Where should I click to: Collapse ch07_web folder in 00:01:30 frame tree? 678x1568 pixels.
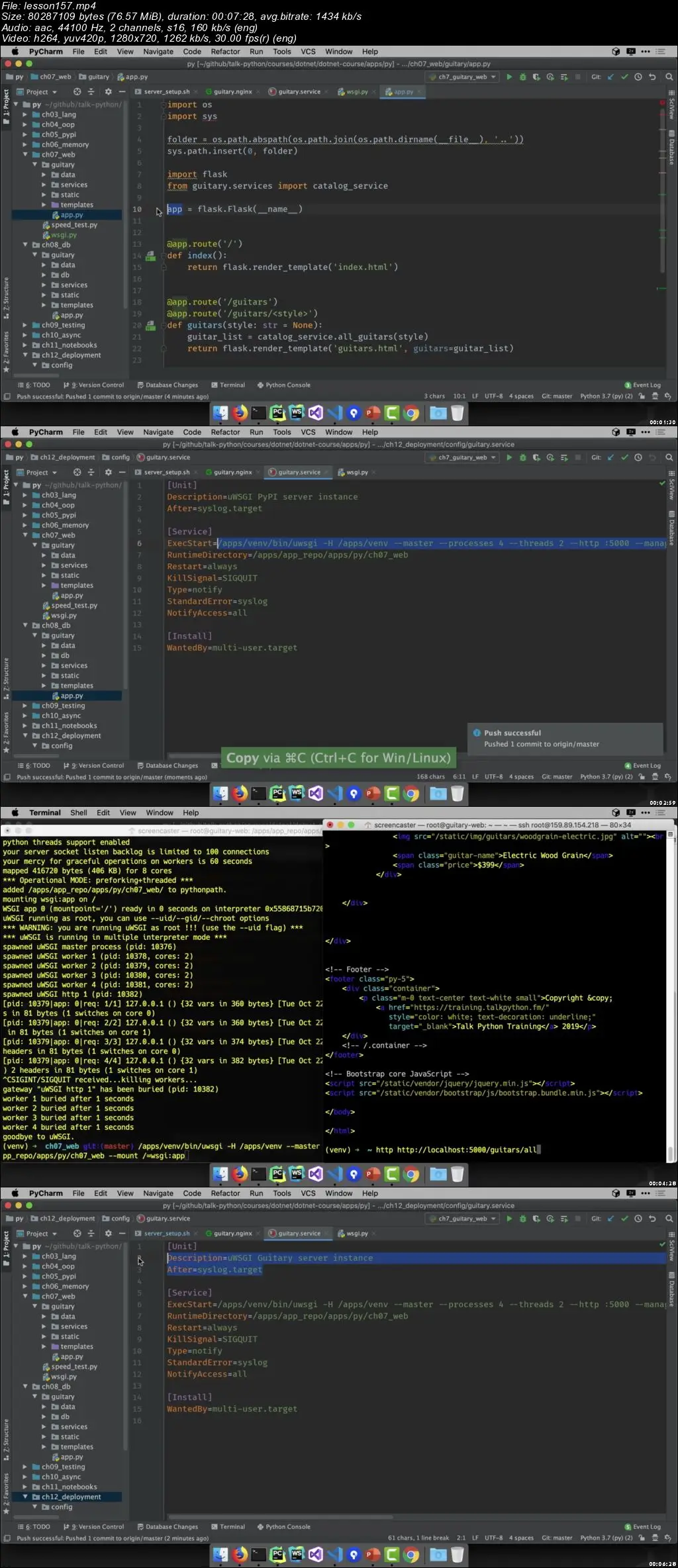25,154
